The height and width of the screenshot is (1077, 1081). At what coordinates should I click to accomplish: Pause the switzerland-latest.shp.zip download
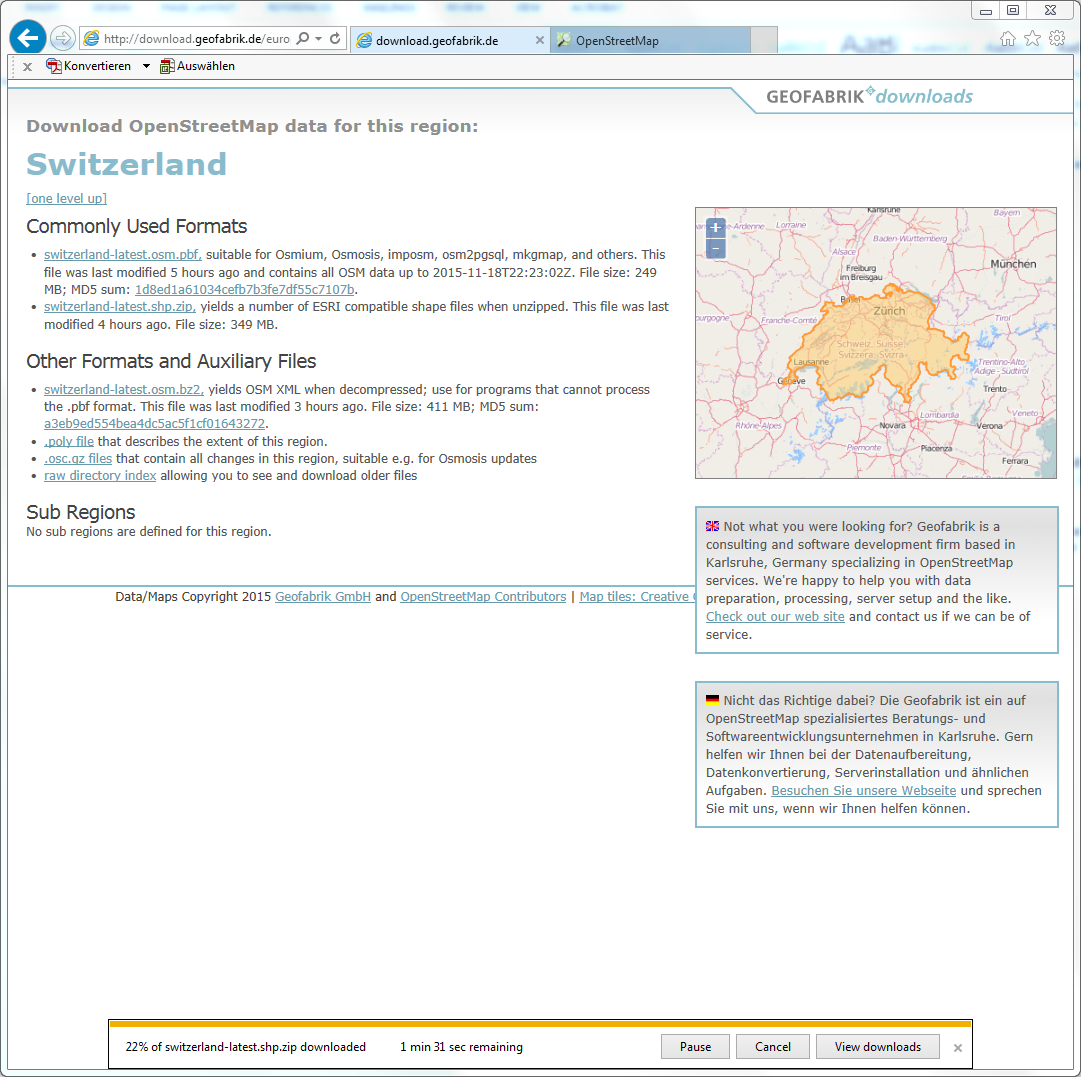[695, 1047]
